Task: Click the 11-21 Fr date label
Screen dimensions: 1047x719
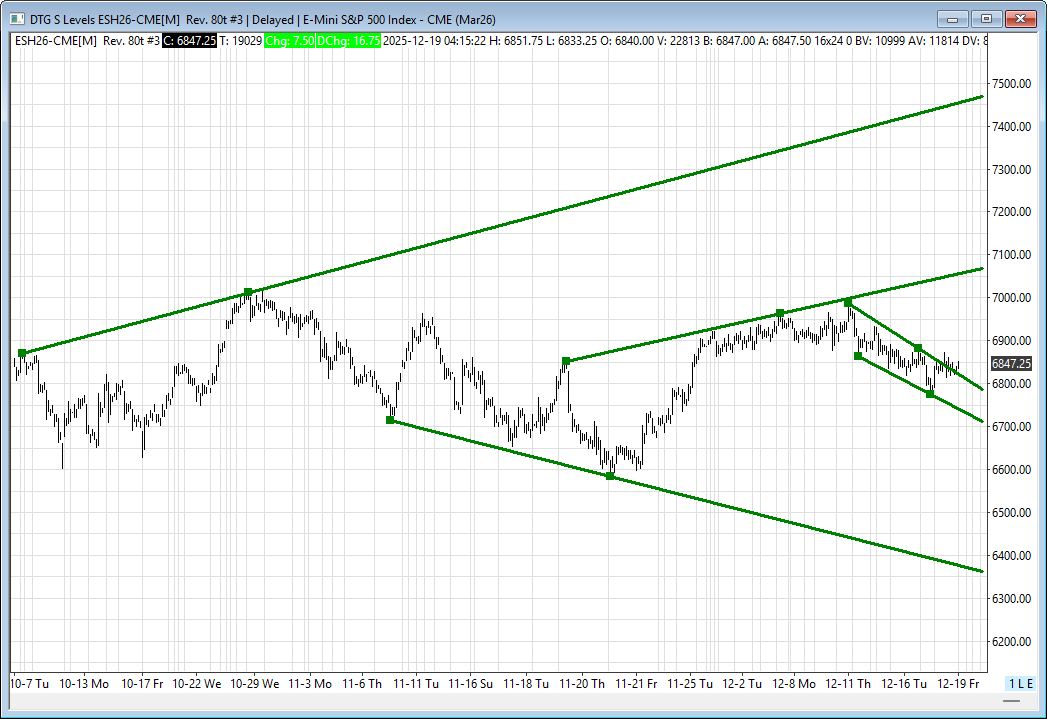Action: point(636,684)
